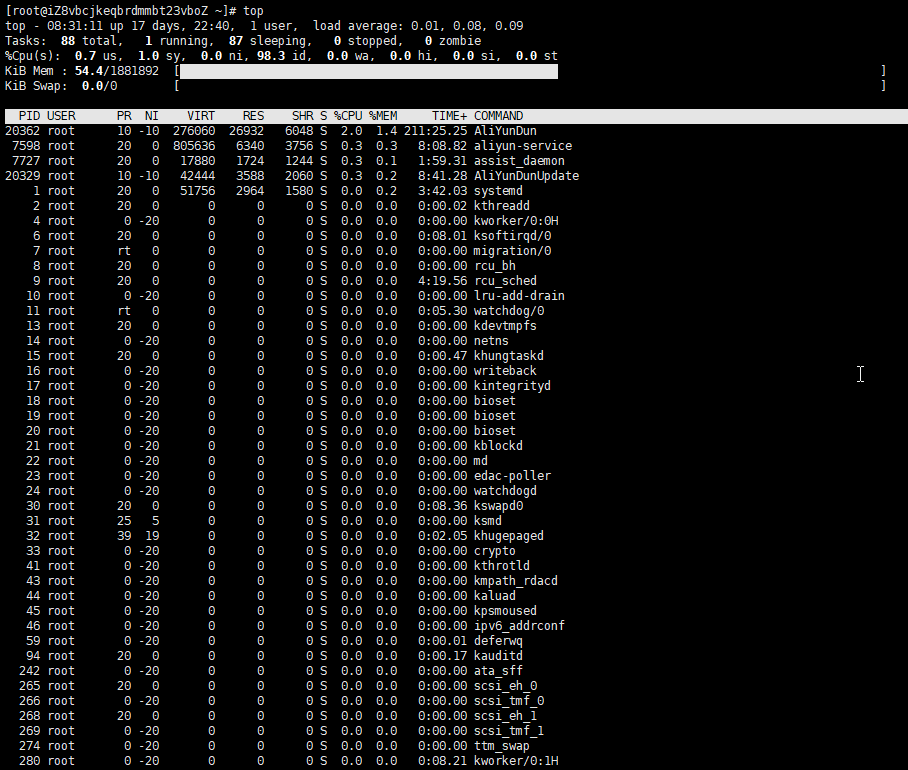The width and height of the screenshot is (908, 770).
Task: Click the scsi_tmf_1 command text
Action: pos(509,731)
